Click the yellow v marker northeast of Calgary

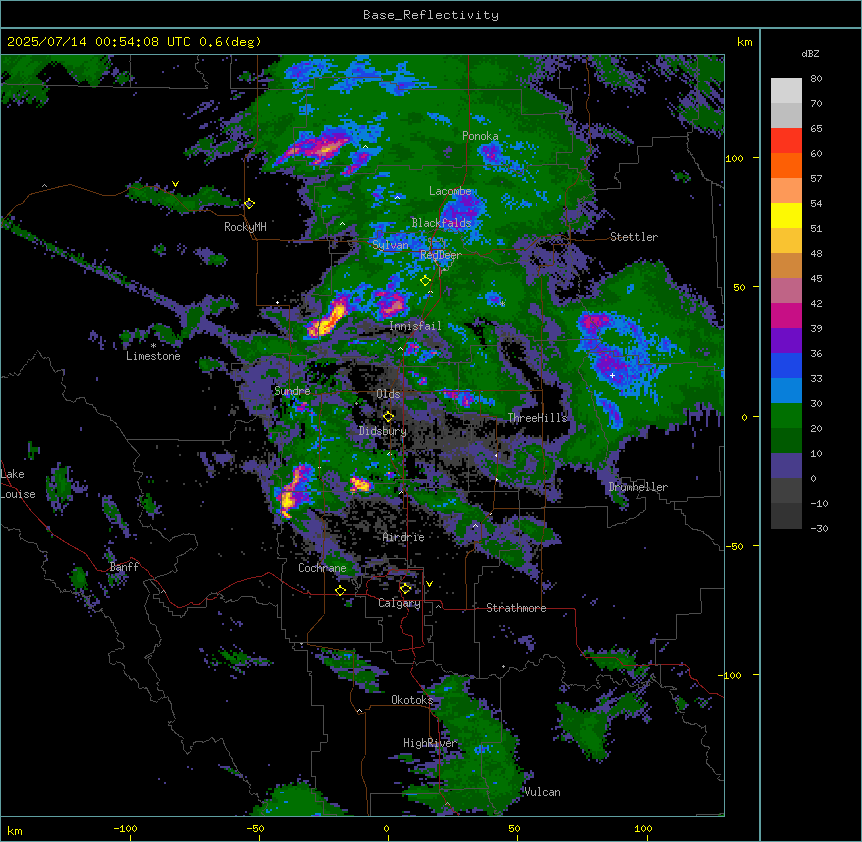tap(429, 584)
